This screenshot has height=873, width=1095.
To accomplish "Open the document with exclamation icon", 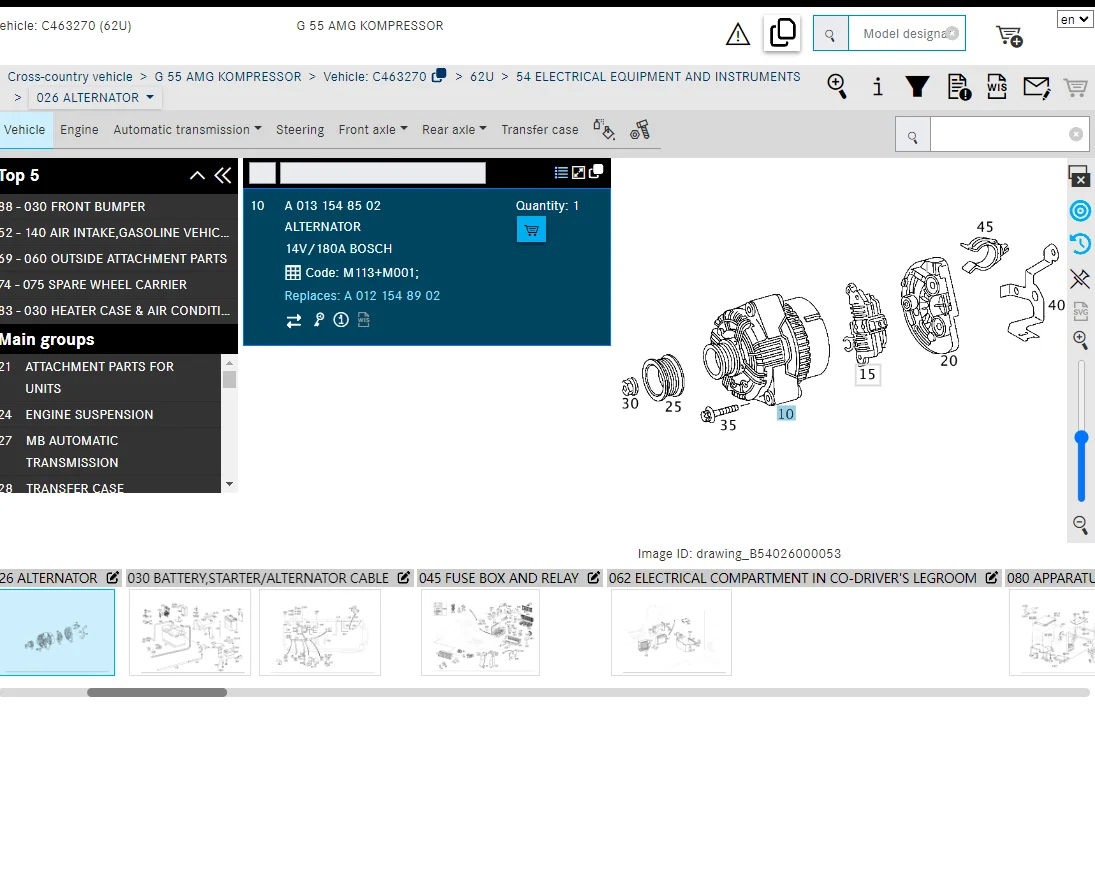I will 959,87.
